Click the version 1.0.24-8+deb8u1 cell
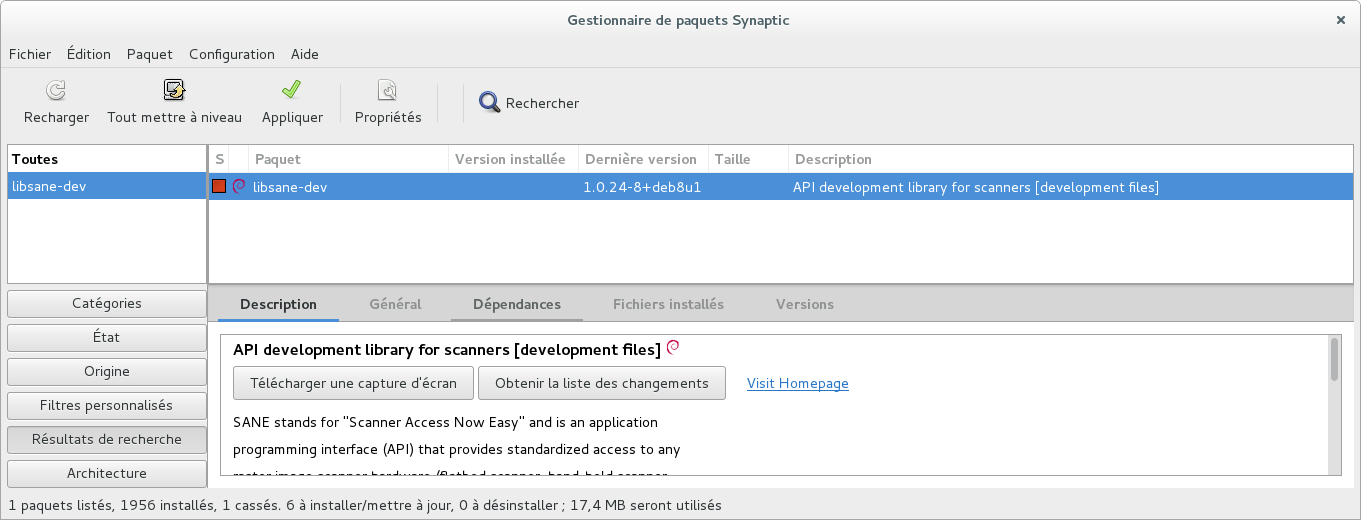 click(642, 187)
